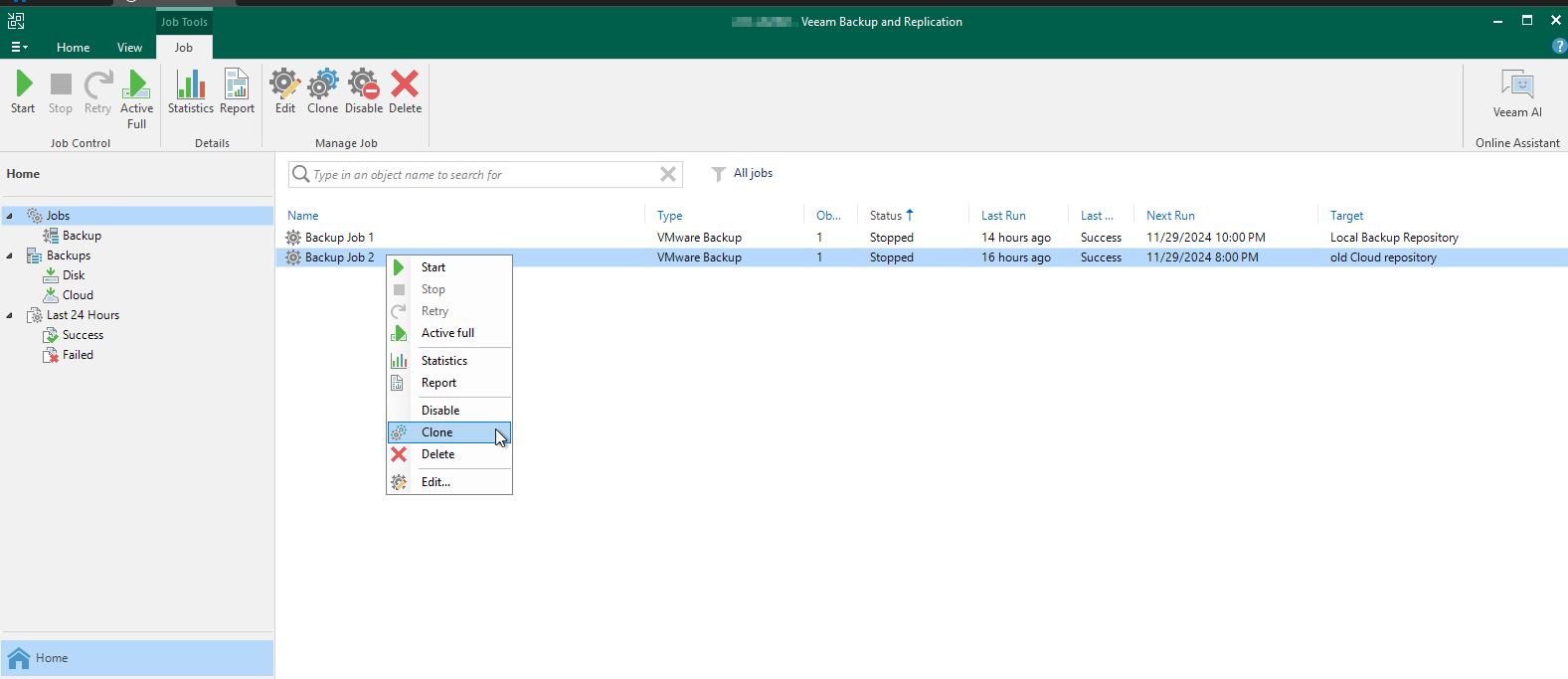This screenshot has height=679, width=1568.
Task: Click the old Cloud repository target cell
Action: (x=1383, y=257)
